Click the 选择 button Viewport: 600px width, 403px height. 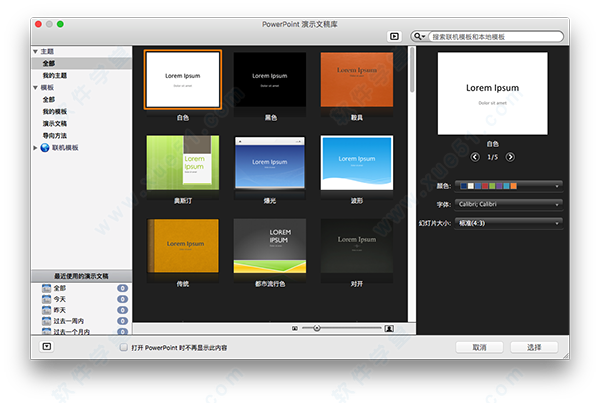[534, 347]
